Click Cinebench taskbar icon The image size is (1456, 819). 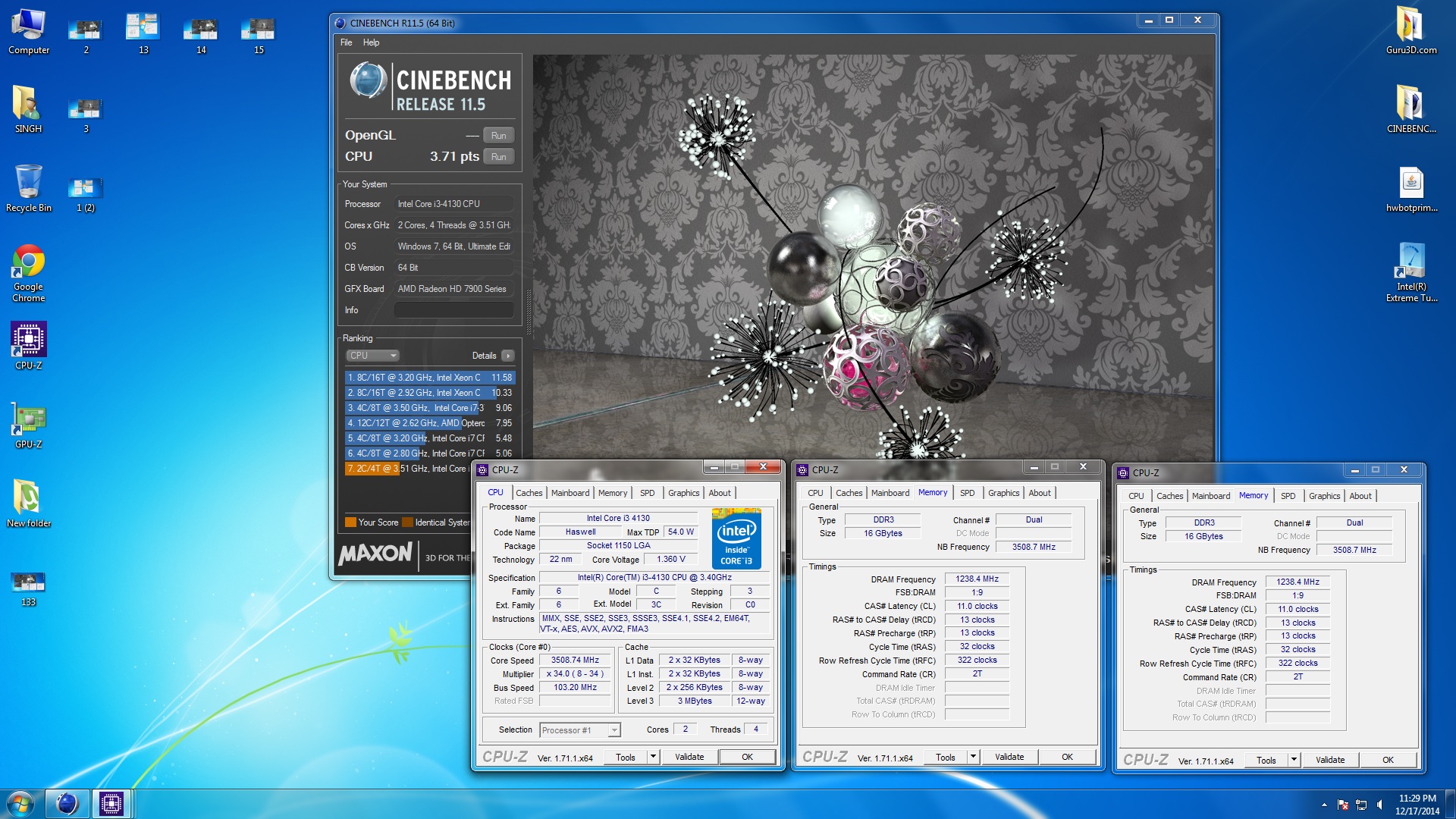pos(67,804)
